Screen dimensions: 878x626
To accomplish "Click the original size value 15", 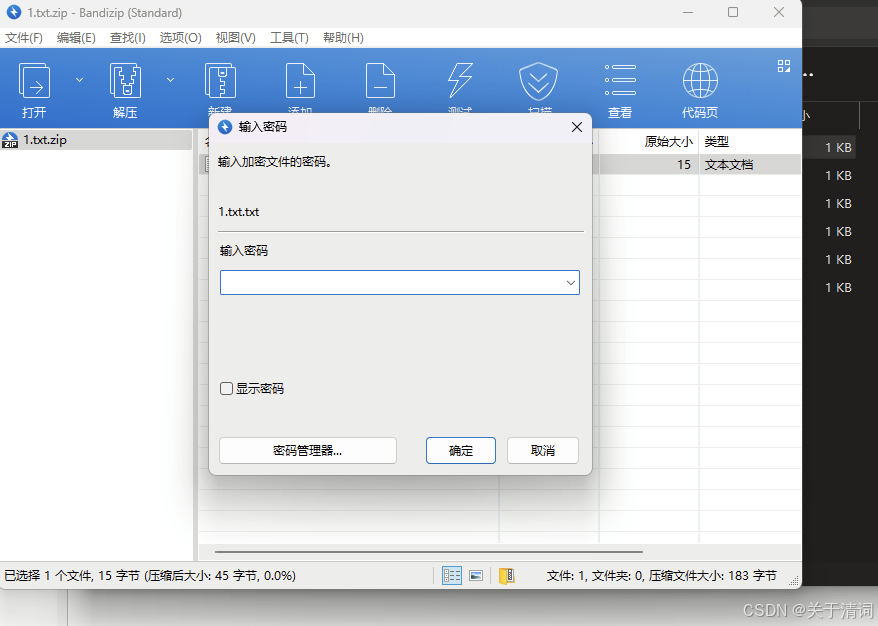I will tap(684, 165).
